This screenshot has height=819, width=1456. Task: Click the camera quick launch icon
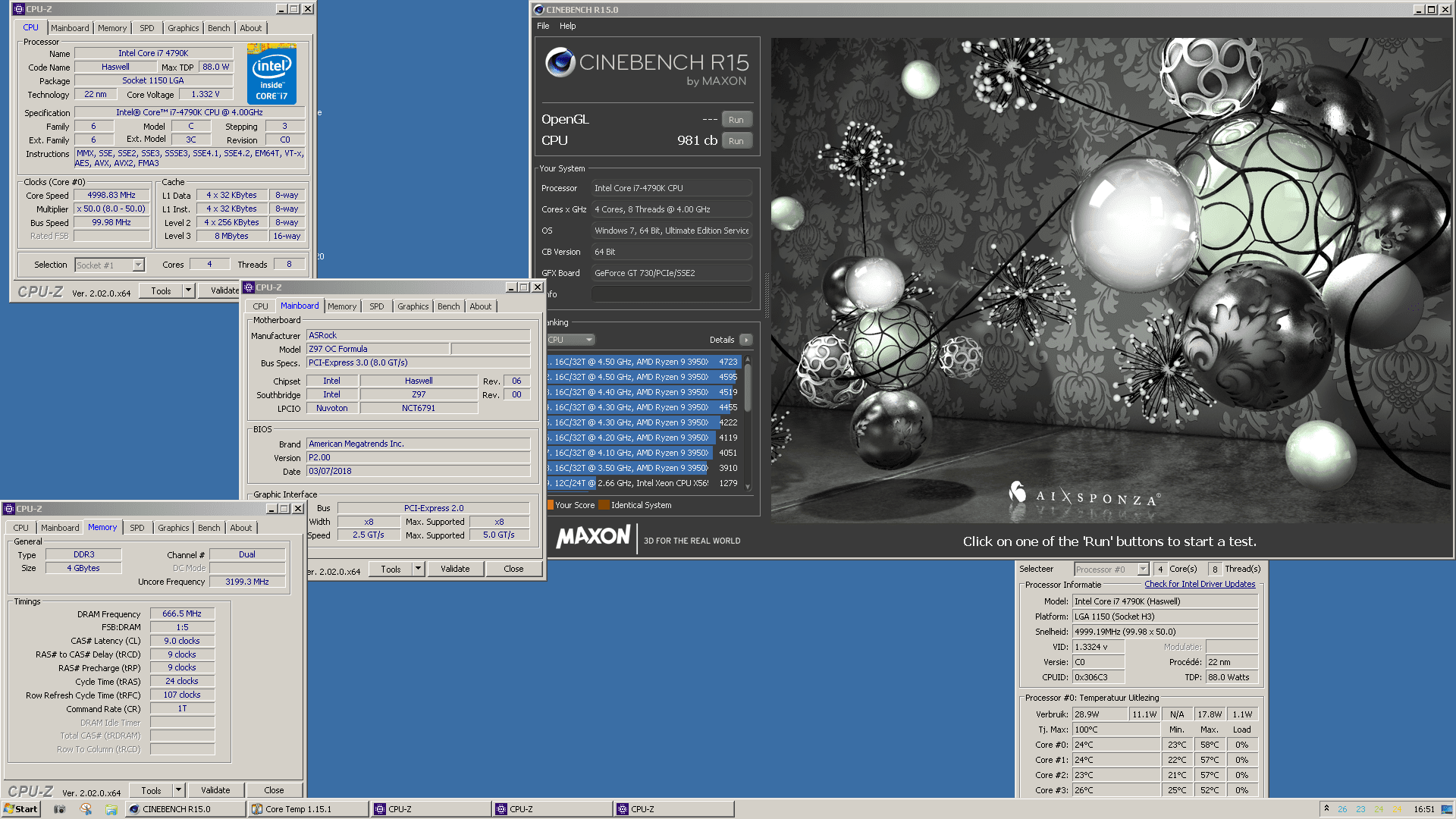point(60,809)
